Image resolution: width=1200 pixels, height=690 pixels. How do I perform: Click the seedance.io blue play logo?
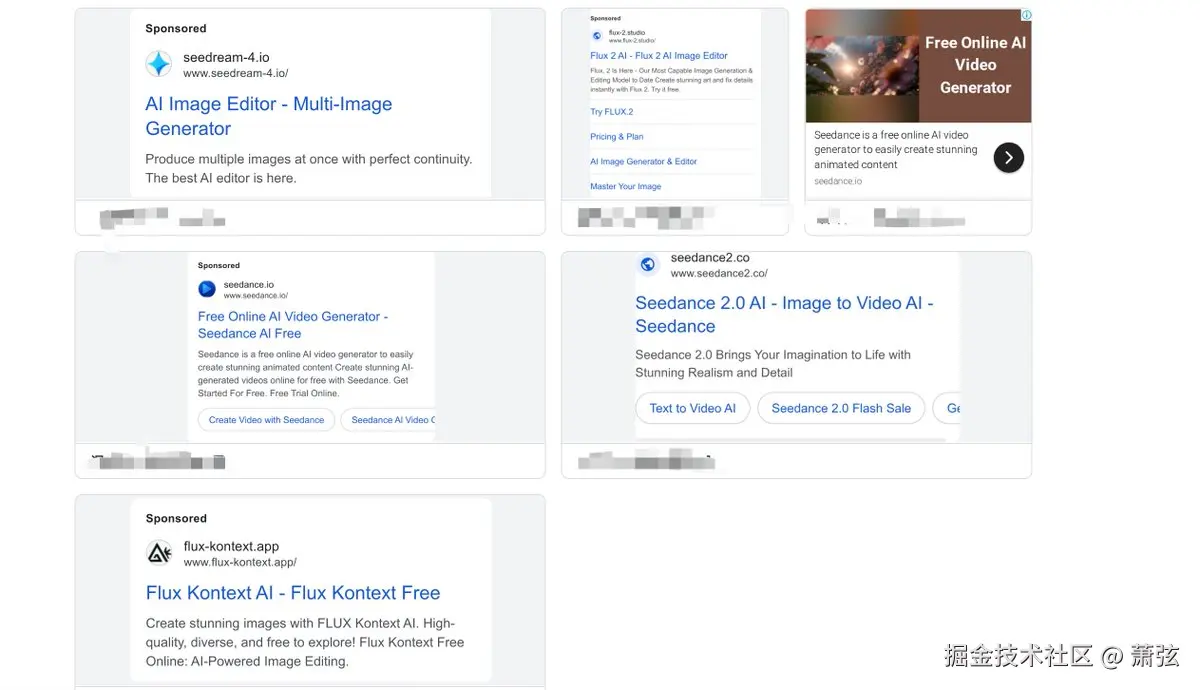click(x=207, y=289)
